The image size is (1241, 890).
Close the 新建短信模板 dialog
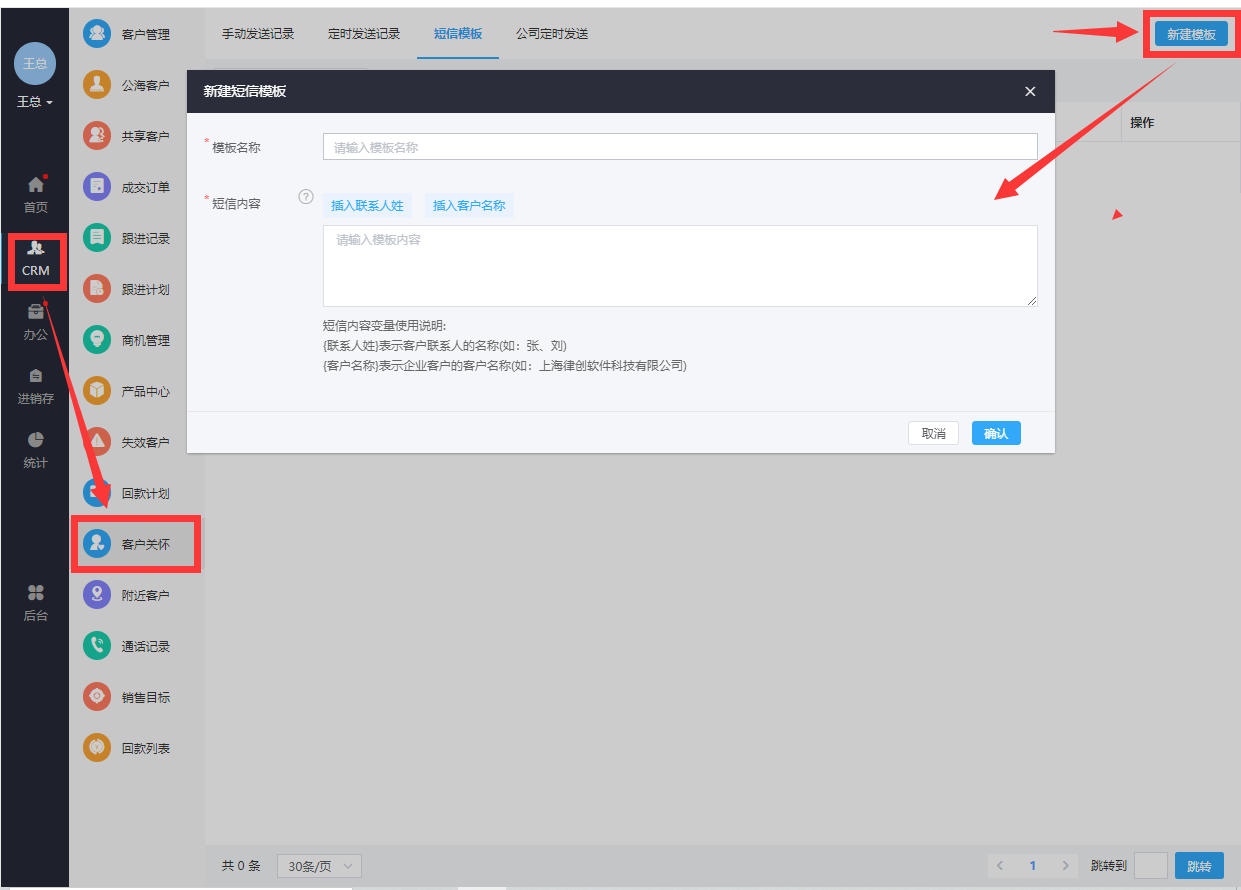click(x=1030, y=91)
